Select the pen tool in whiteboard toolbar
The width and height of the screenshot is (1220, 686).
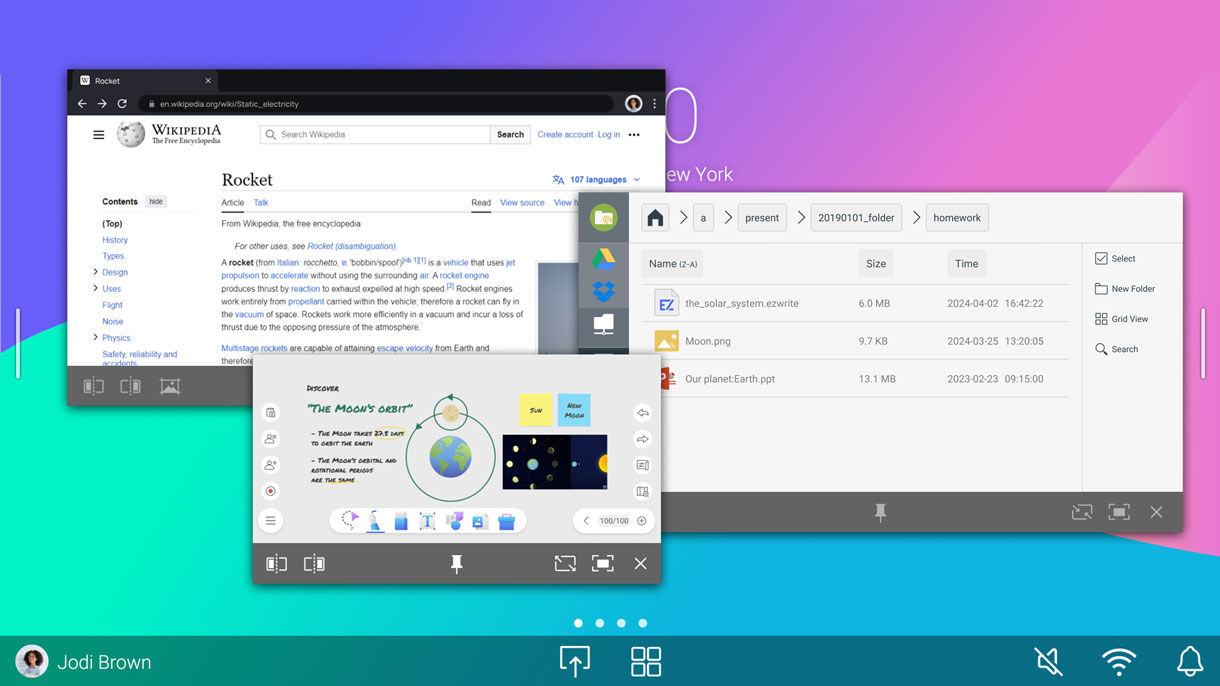point(375,521)
